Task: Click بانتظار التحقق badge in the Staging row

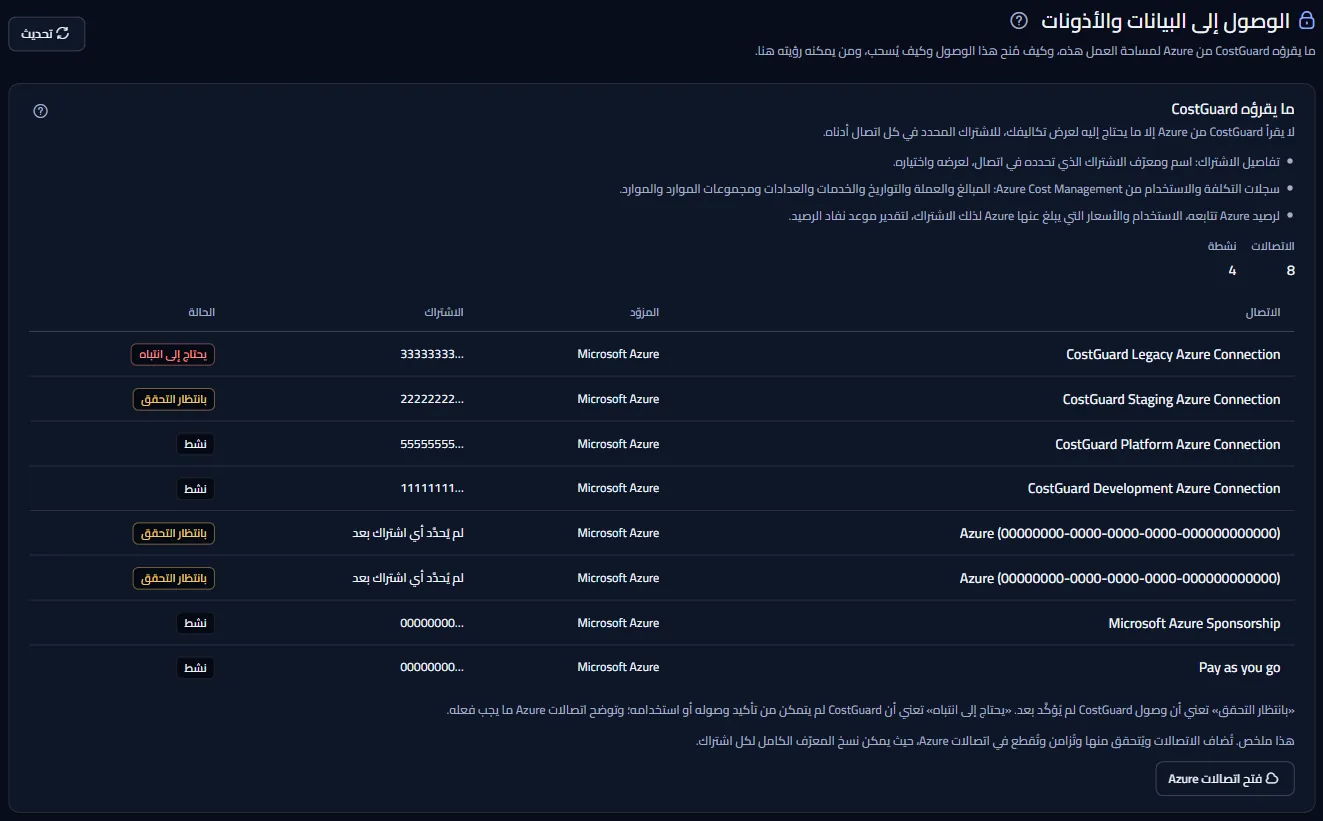Action: pyautogui.click(x=174, y=399)
